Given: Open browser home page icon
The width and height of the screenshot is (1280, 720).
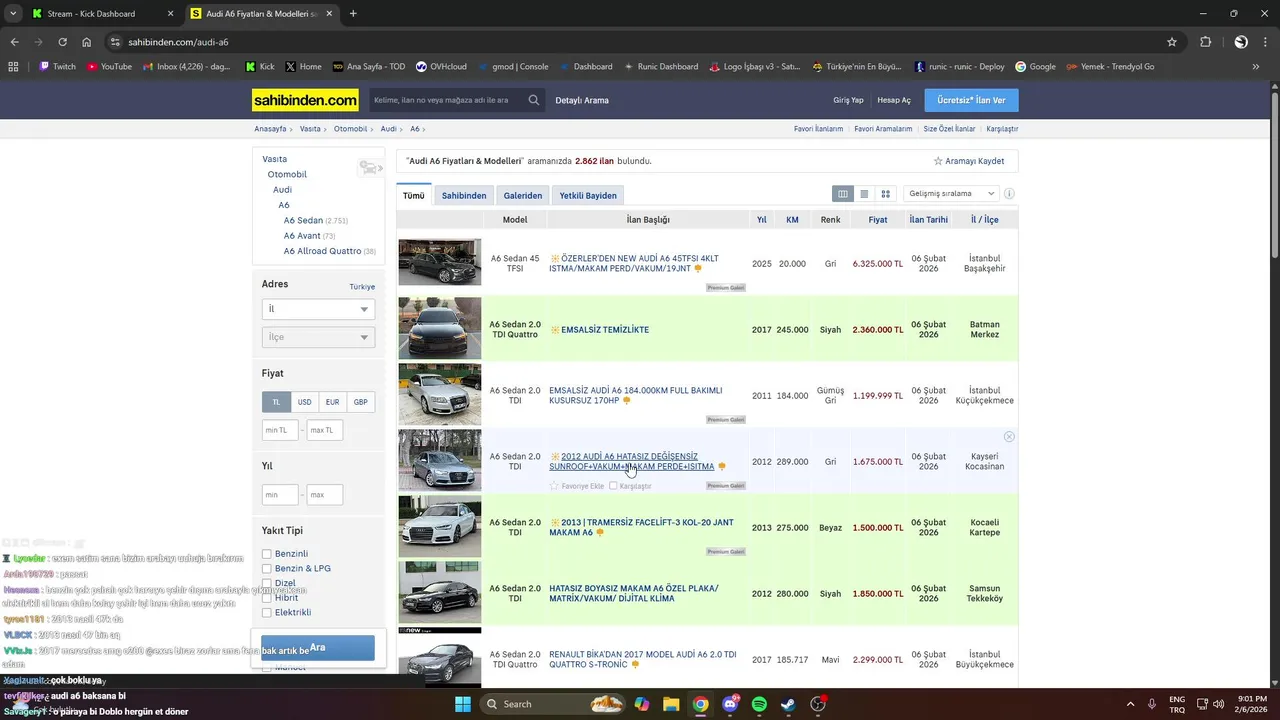Looking at the screenshot, I should click(87, 42).
